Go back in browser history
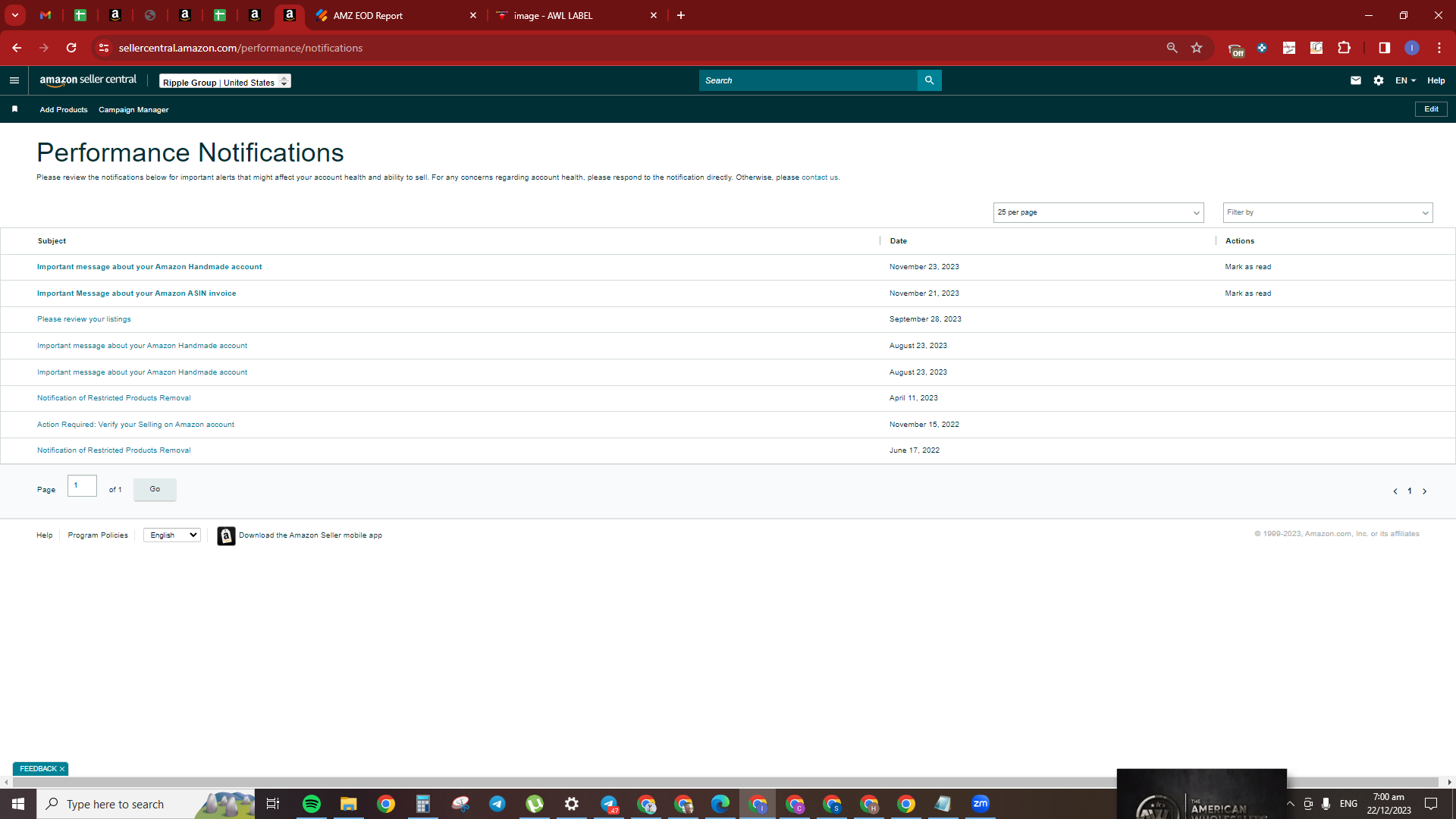This screenshot has height=819, width=1456. point(17,48)
